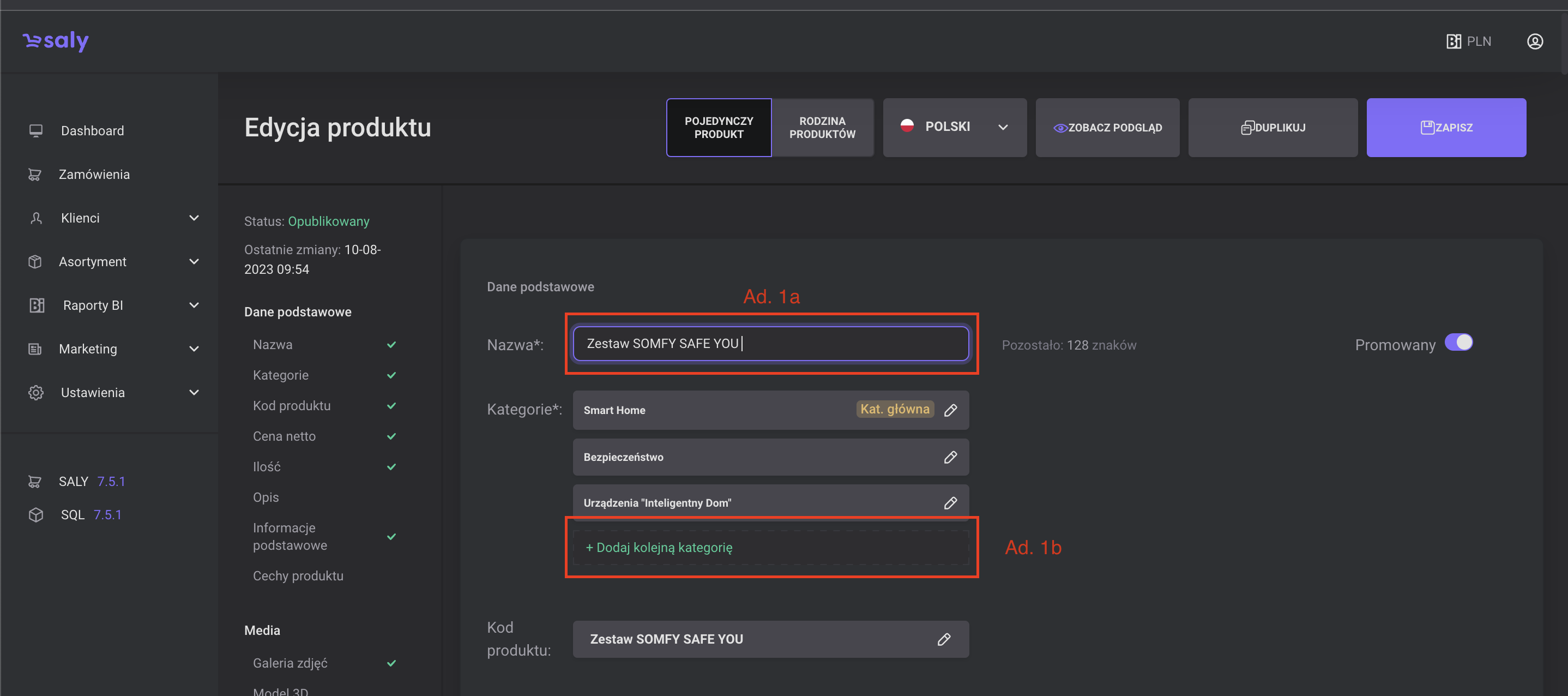Open the user account icon

point(1535,41)
